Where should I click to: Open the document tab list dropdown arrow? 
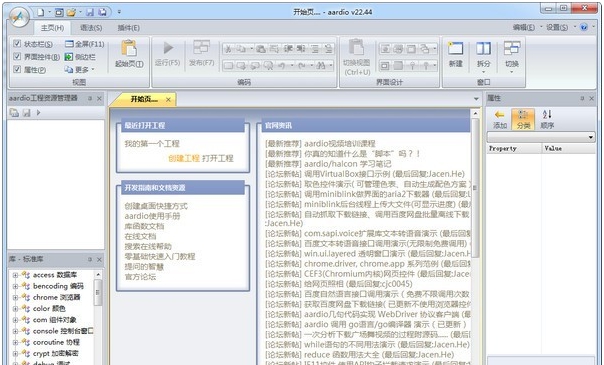[x=476, y=99]
